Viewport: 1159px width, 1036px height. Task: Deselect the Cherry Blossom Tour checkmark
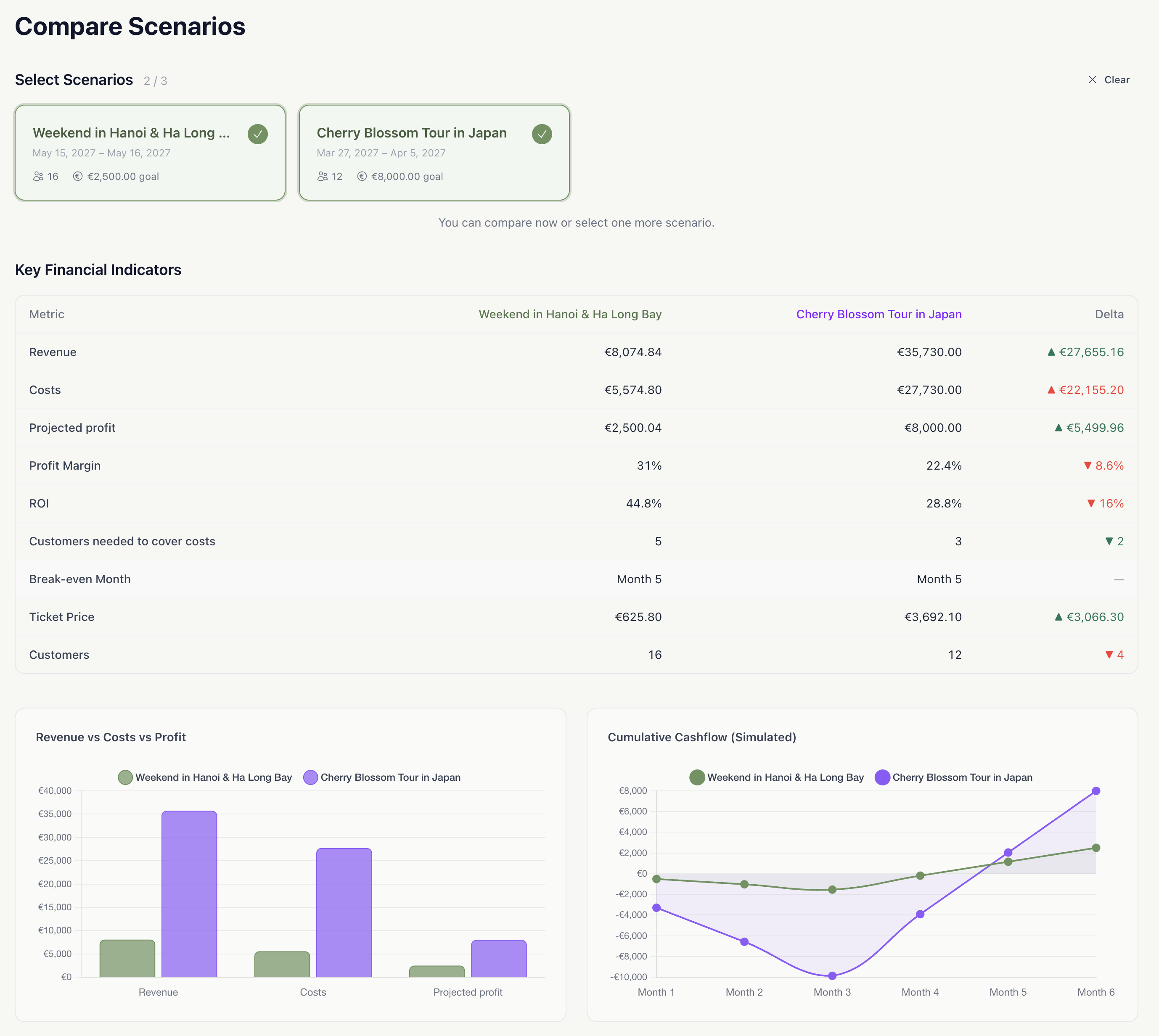[542, 135]
